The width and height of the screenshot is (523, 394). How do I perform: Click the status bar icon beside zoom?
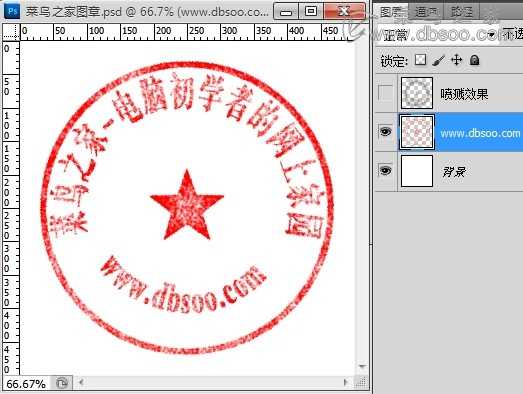coord(62,383)
